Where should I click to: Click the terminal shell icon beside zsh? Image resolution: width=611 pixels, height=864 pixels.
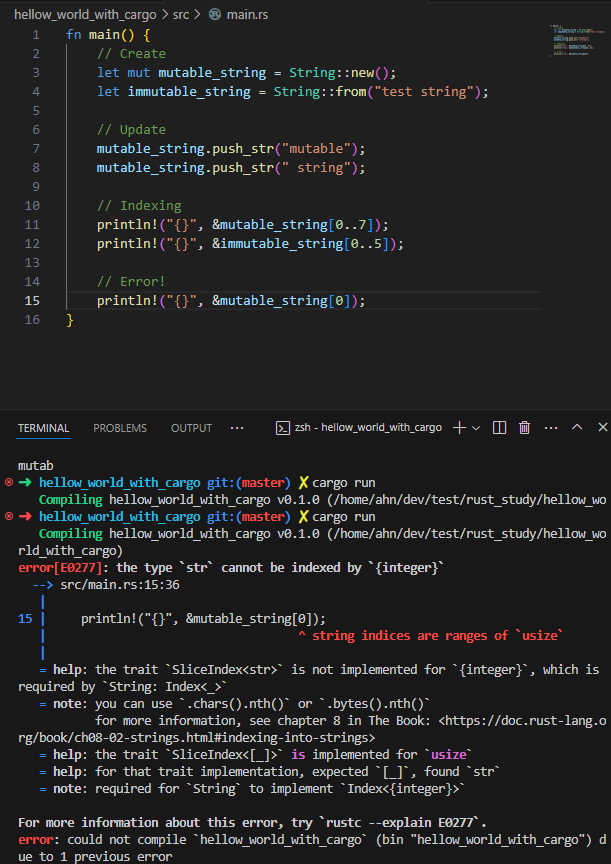click(283, 428)
